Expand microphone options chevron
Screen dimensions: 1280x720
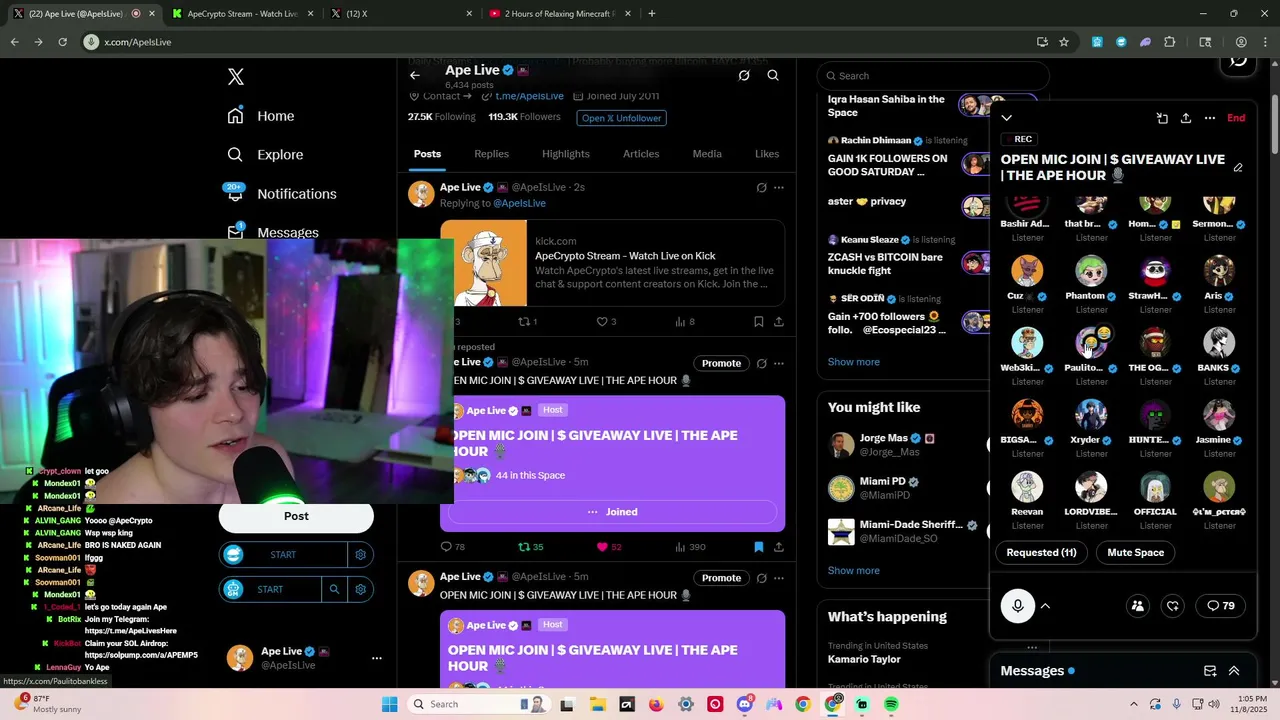[x=1045, y=606]
